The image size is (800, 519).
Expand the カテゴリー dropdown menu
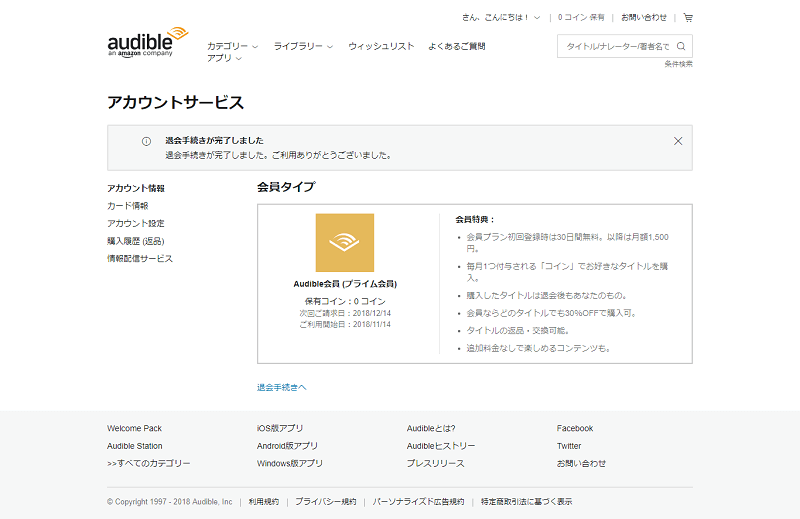click(233, 46)
